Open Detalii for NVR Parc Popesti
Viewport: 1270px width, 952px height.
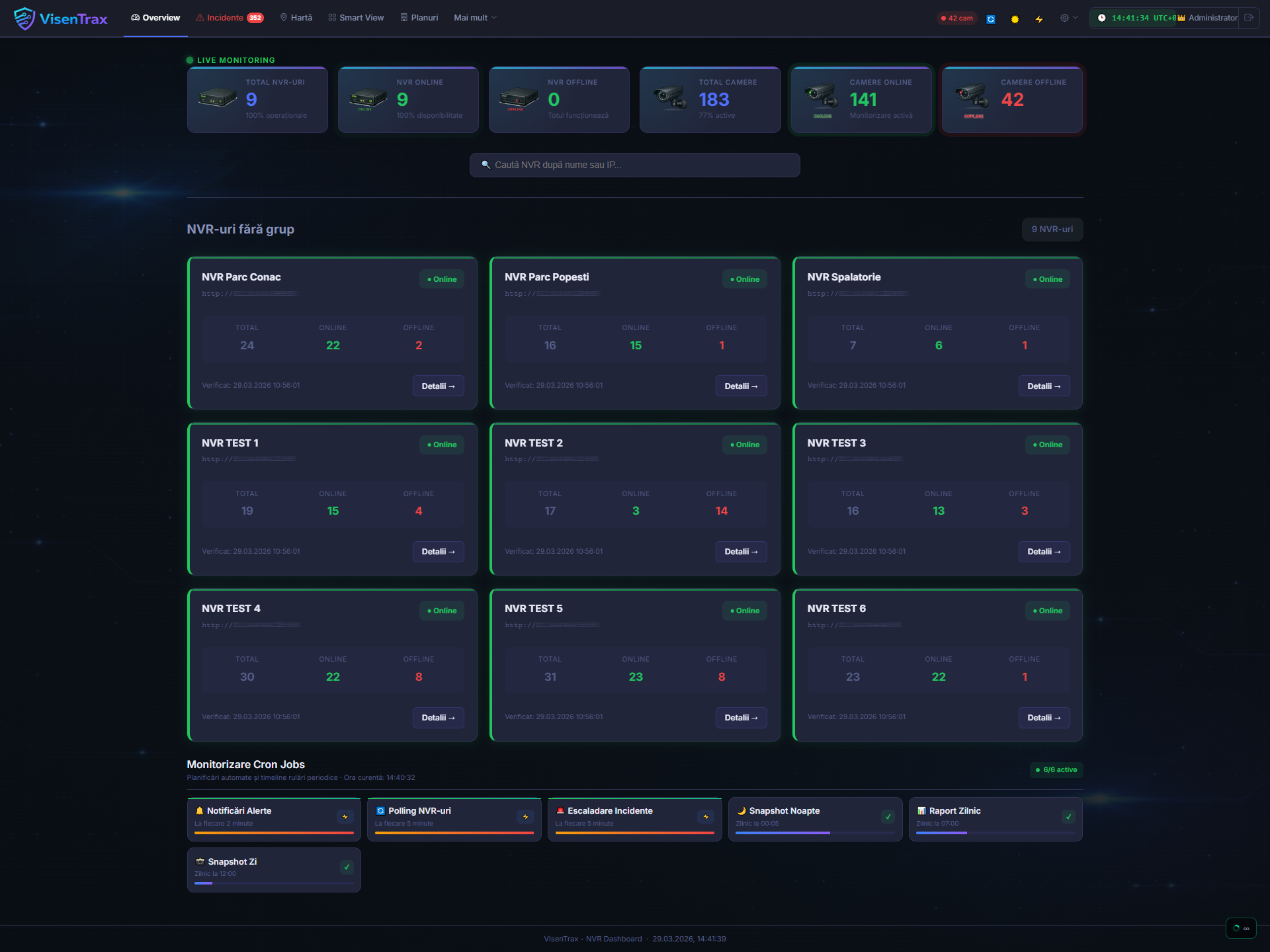741,386
